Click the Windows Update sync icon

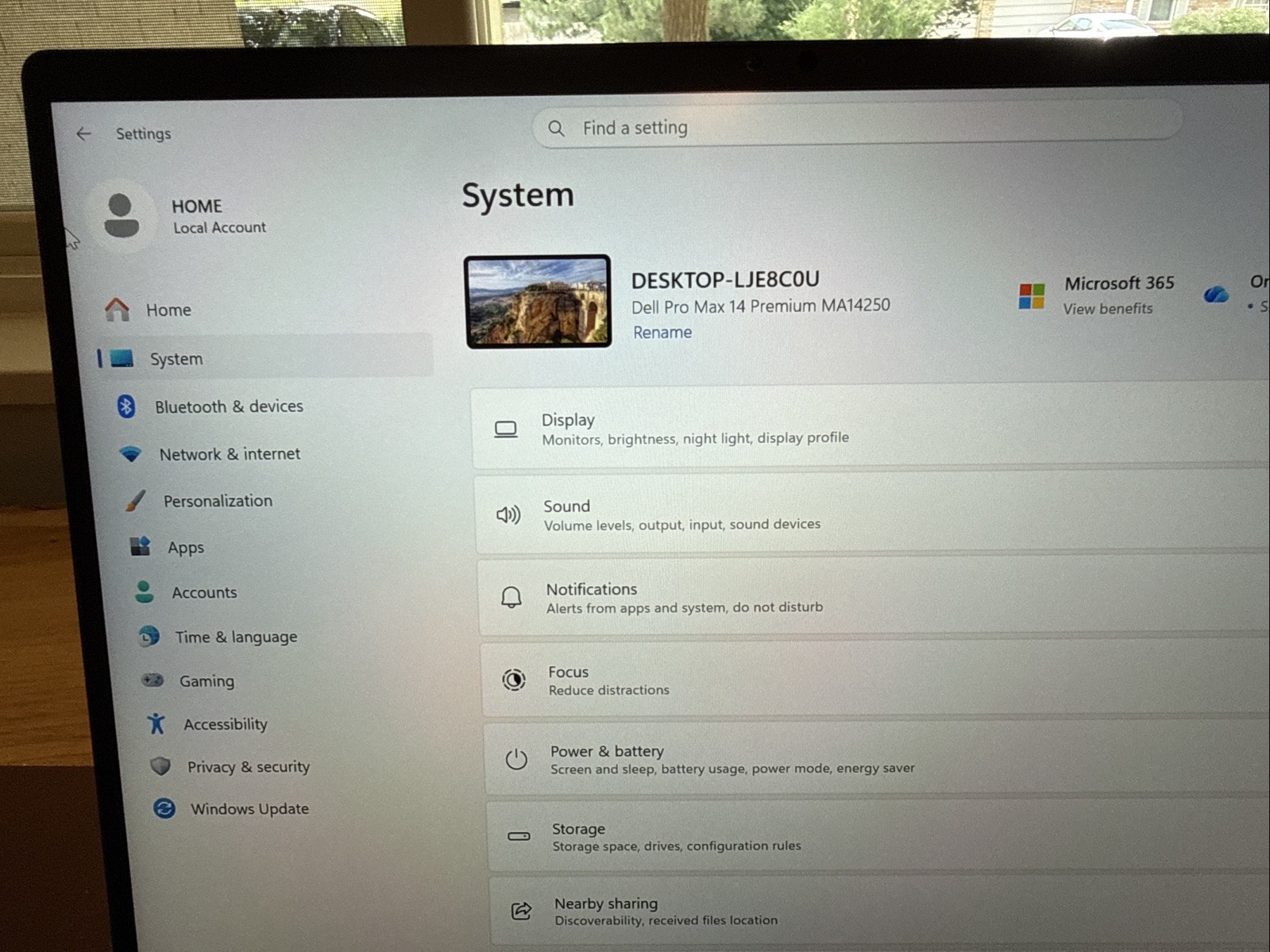(x=164, y=809)
